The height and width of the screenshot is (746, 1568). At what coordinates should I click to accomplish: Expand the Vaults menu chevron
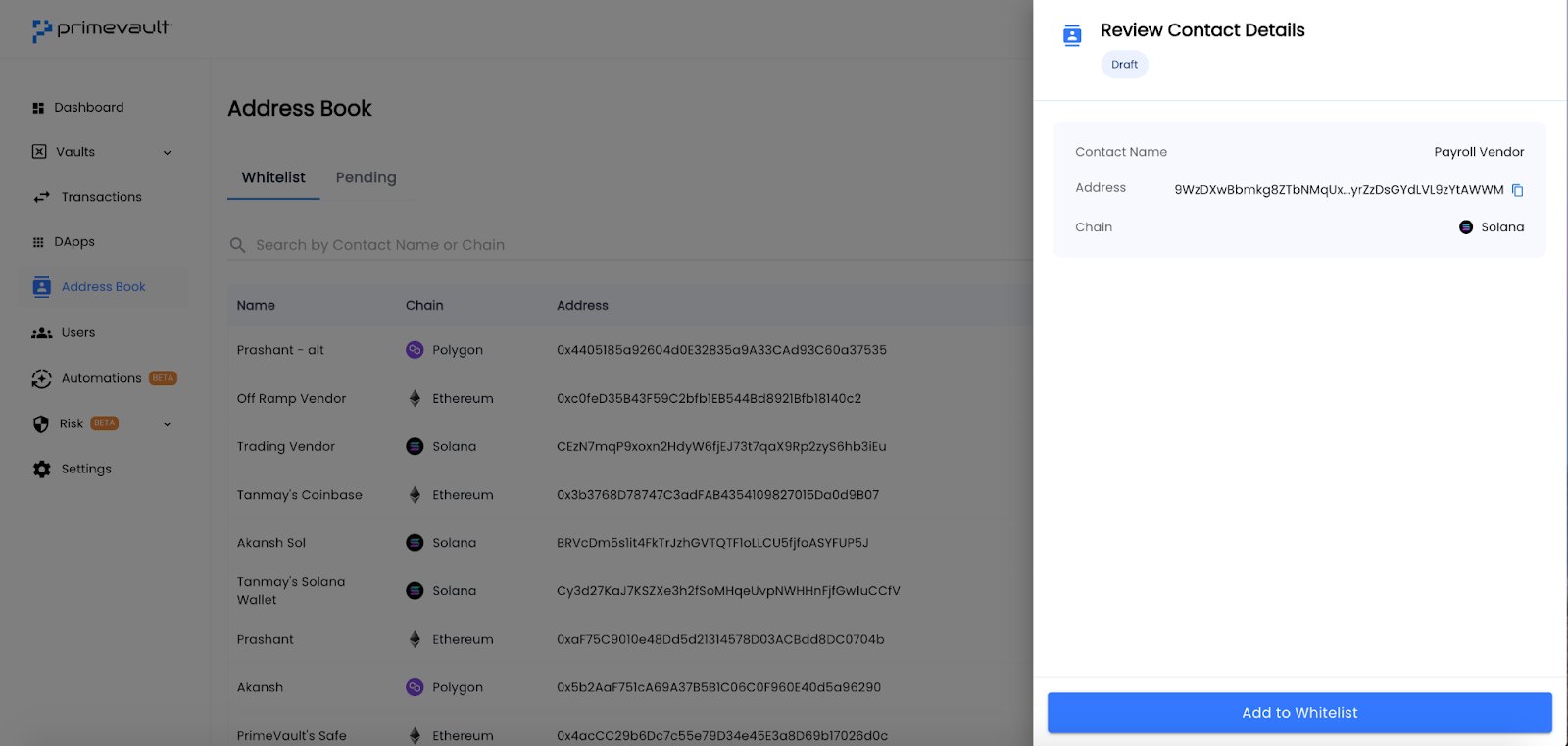[167, 153]
